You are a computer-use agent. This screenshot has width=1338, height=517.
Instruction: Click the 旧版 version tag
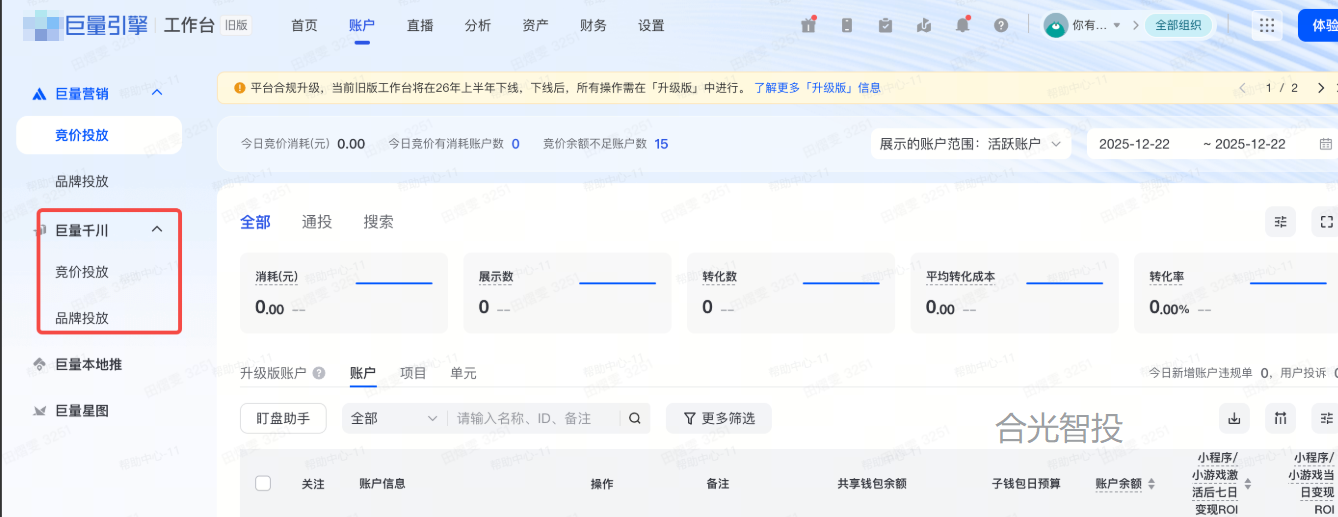point(237,25)
